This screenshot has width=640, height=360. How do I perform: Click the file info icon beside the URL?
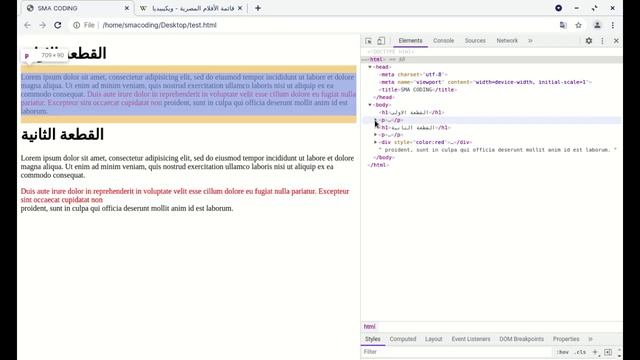pyautogui.click(x=76, y=25)
